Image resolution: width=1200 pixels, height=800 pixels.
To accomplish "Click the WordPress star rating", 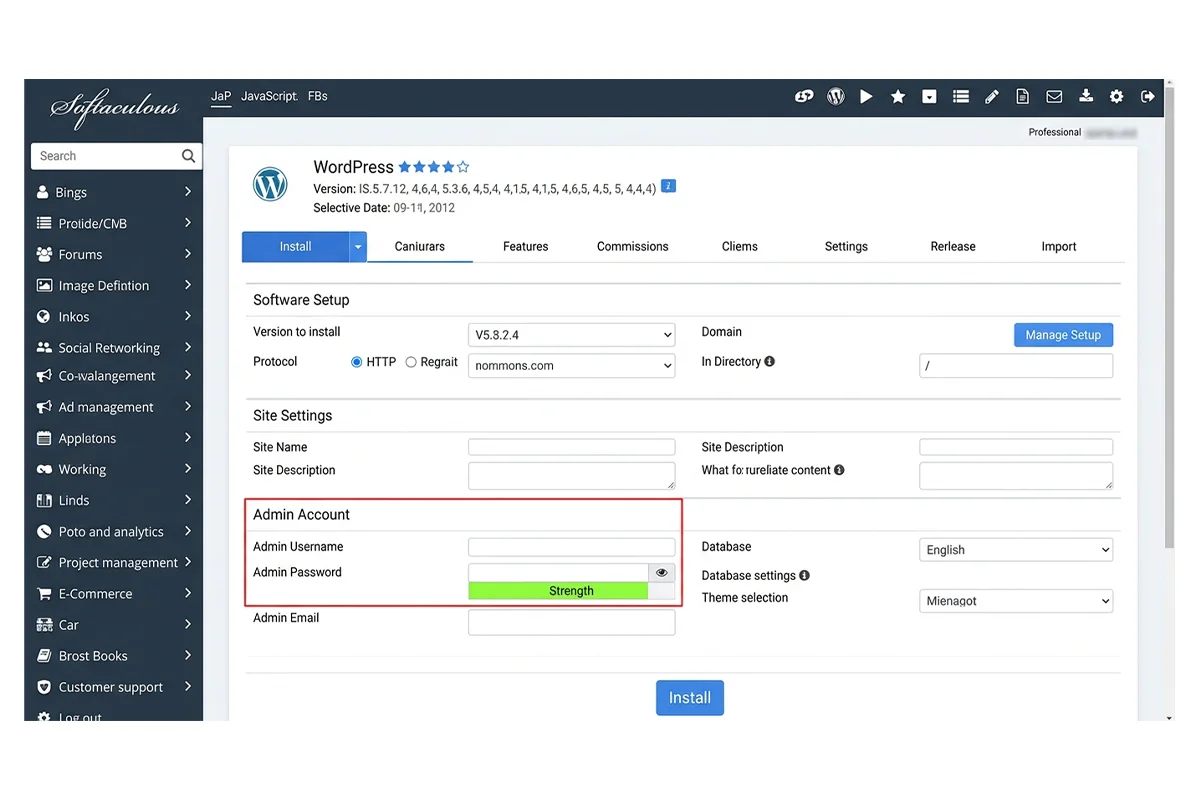I will 434,167.
